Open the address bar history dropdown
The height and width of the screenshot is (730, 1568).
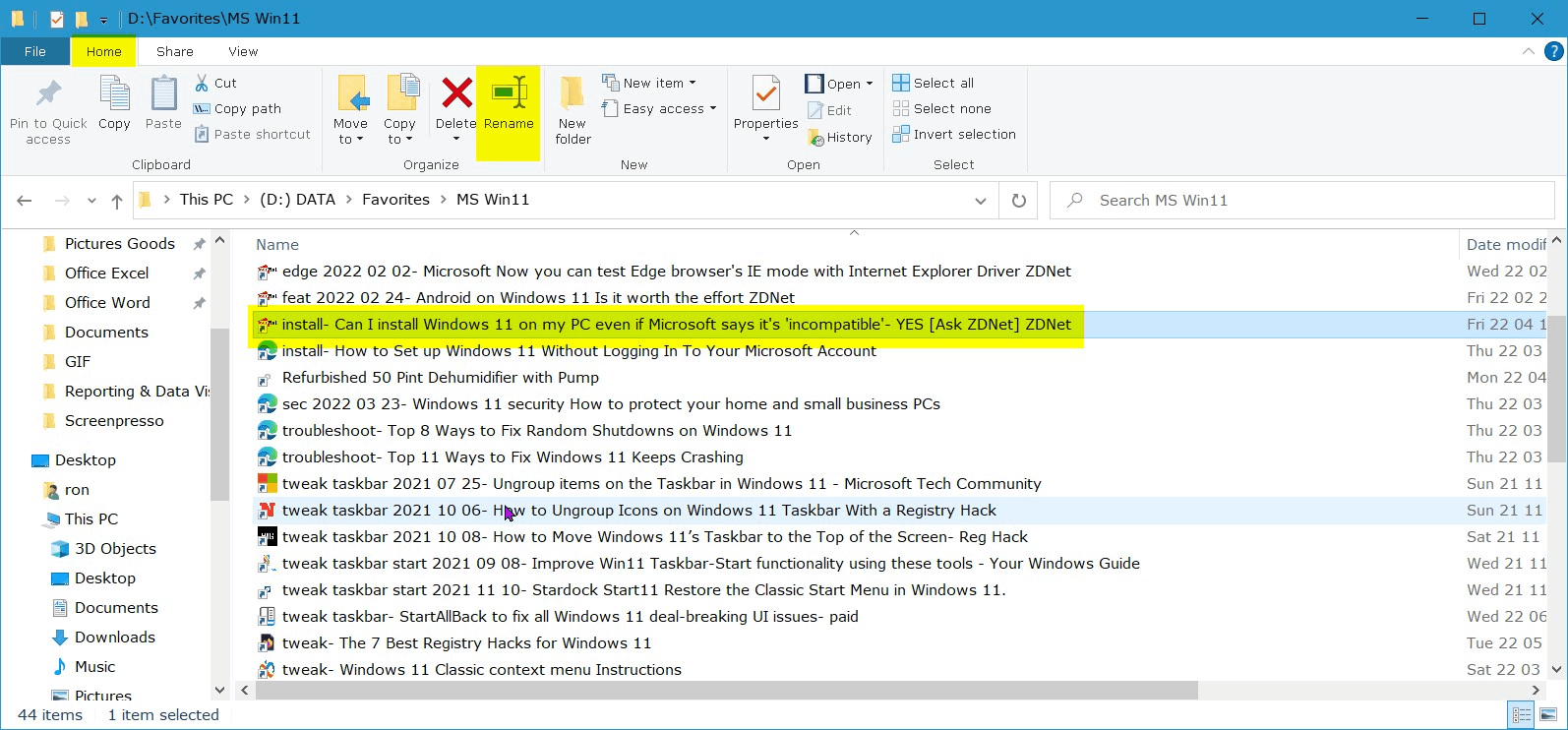pos(981,201)
